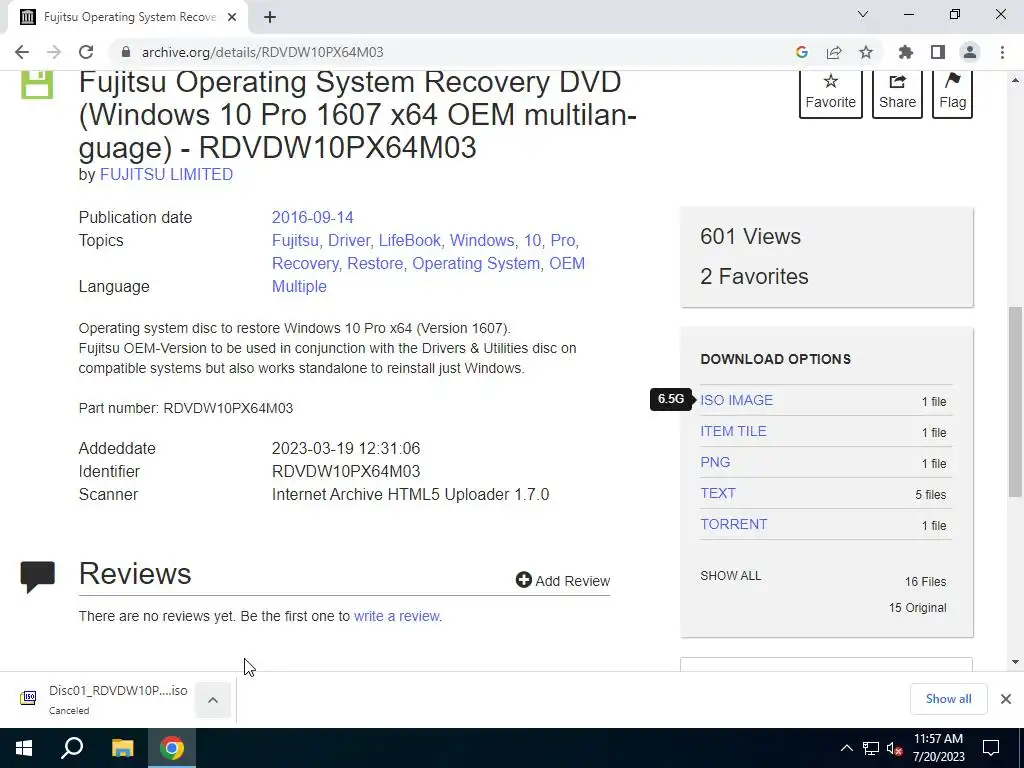Image resolution: width=1024 pixels, height=768 pixels.
Task: Open the tab search chevron
Action: [863, 14]
